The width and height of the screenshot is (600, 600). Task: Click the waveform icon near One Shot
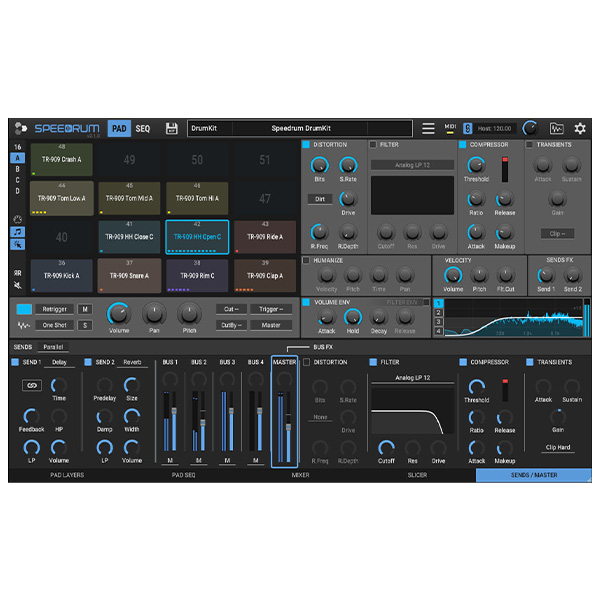[x=24, y=326]
